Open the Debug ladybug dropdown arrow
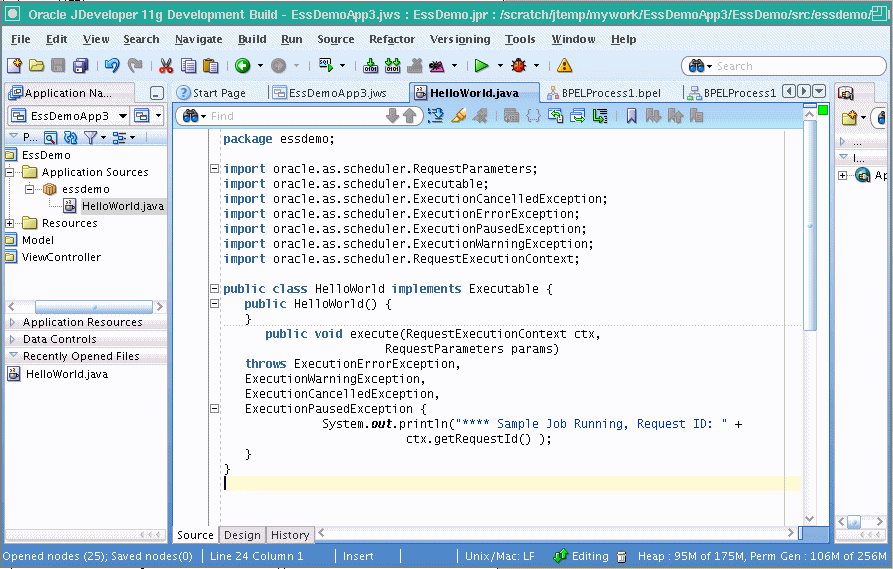 pos(536,66)
